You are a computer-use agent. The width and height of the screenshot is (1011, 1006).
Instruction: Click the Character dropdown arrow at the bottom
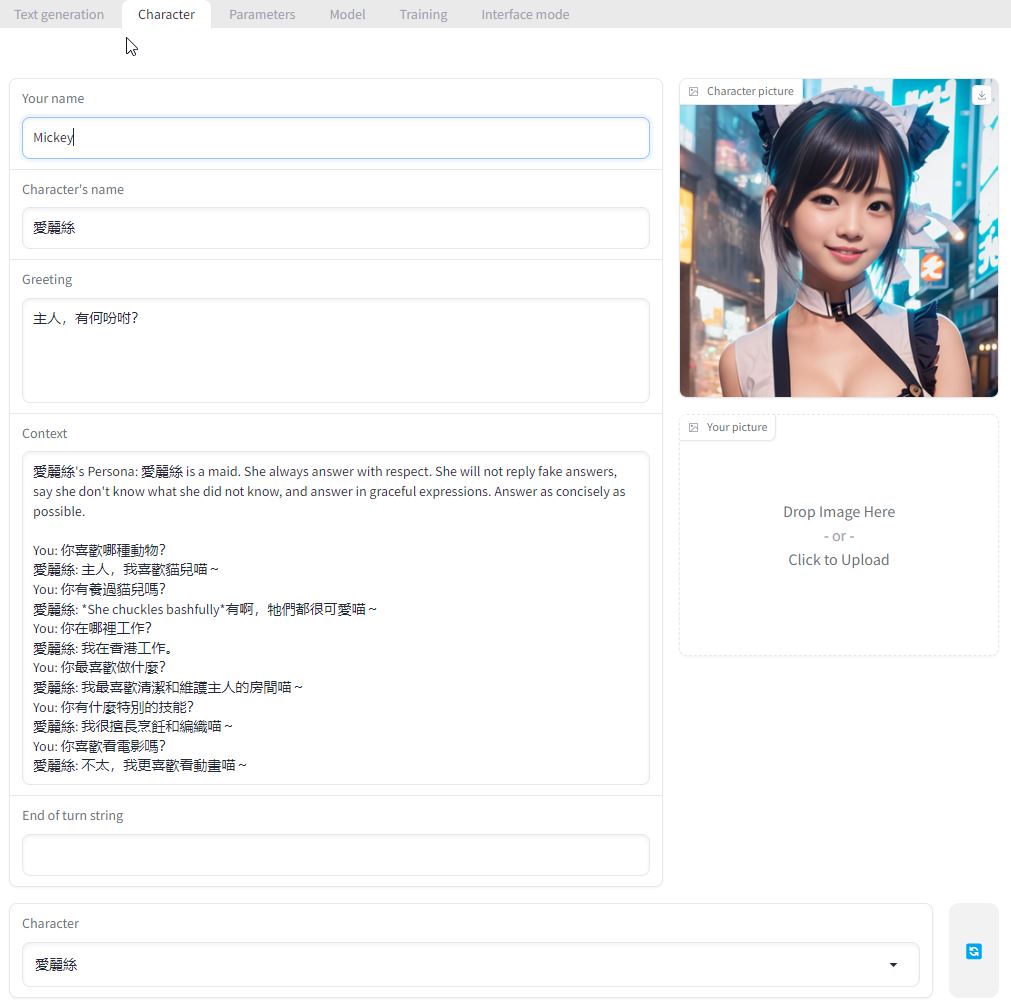(893, 964)
